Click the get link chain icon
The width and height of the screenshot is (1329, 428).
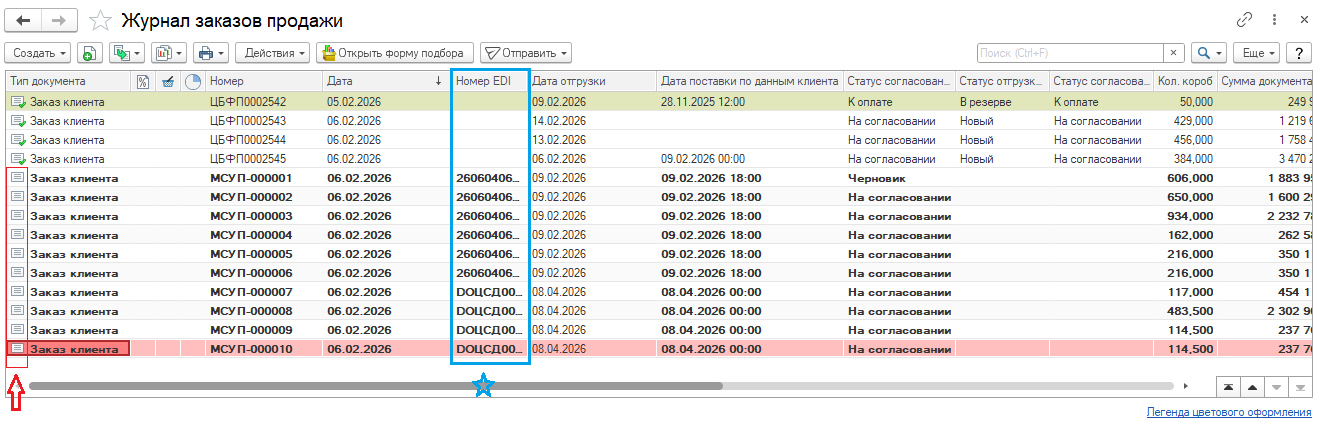coord(1245,20)
